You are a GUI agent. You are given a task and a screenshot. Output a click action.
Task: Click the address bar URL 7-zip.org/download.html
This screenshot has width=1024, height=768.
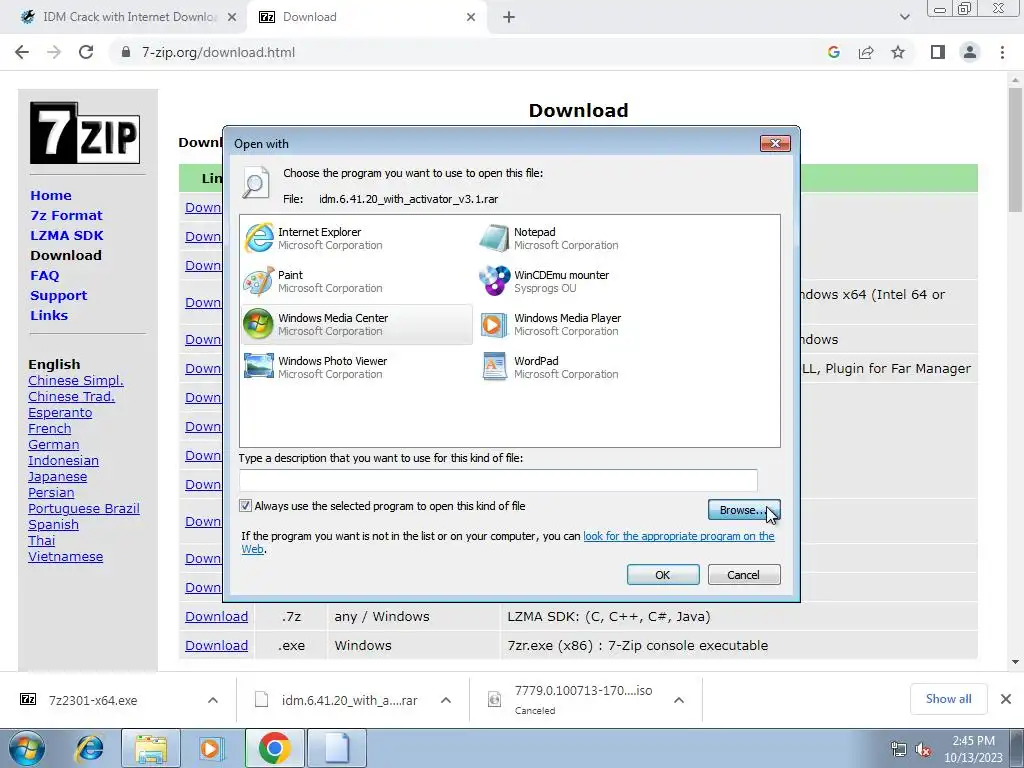coord(218,52)
